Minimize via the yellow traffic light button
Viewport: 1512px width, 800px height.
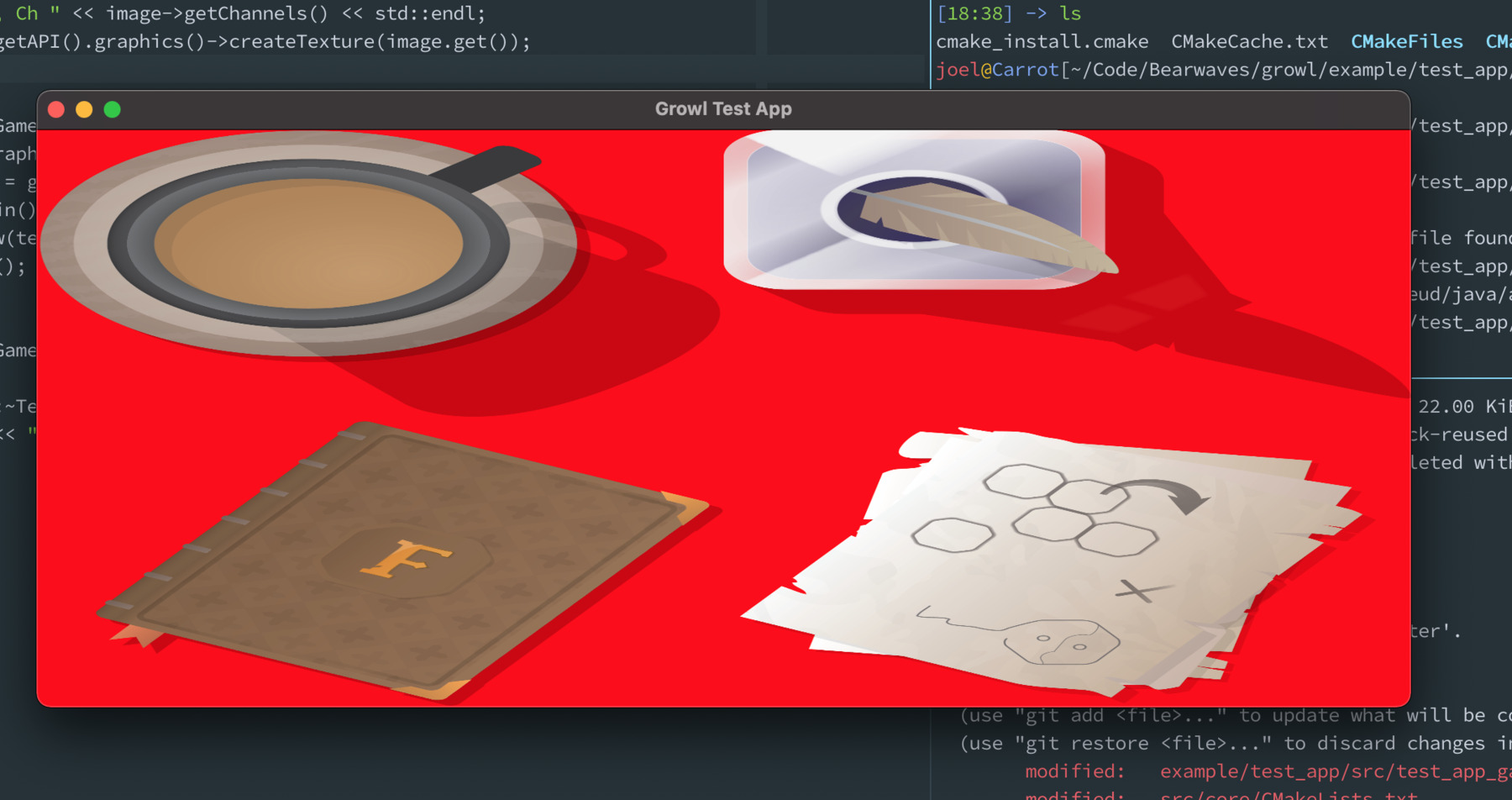84,109
